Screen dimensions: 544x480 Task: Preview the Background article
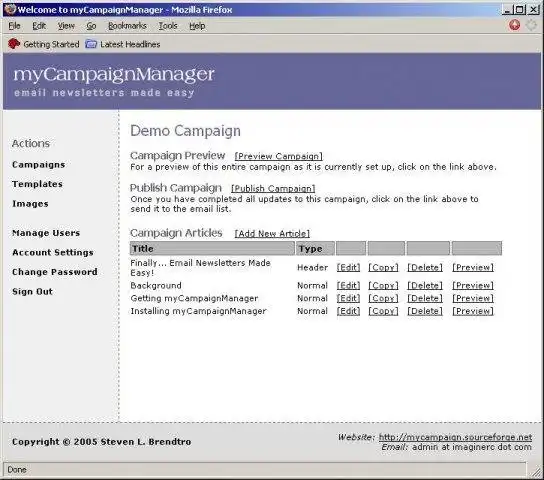point(473,285)
